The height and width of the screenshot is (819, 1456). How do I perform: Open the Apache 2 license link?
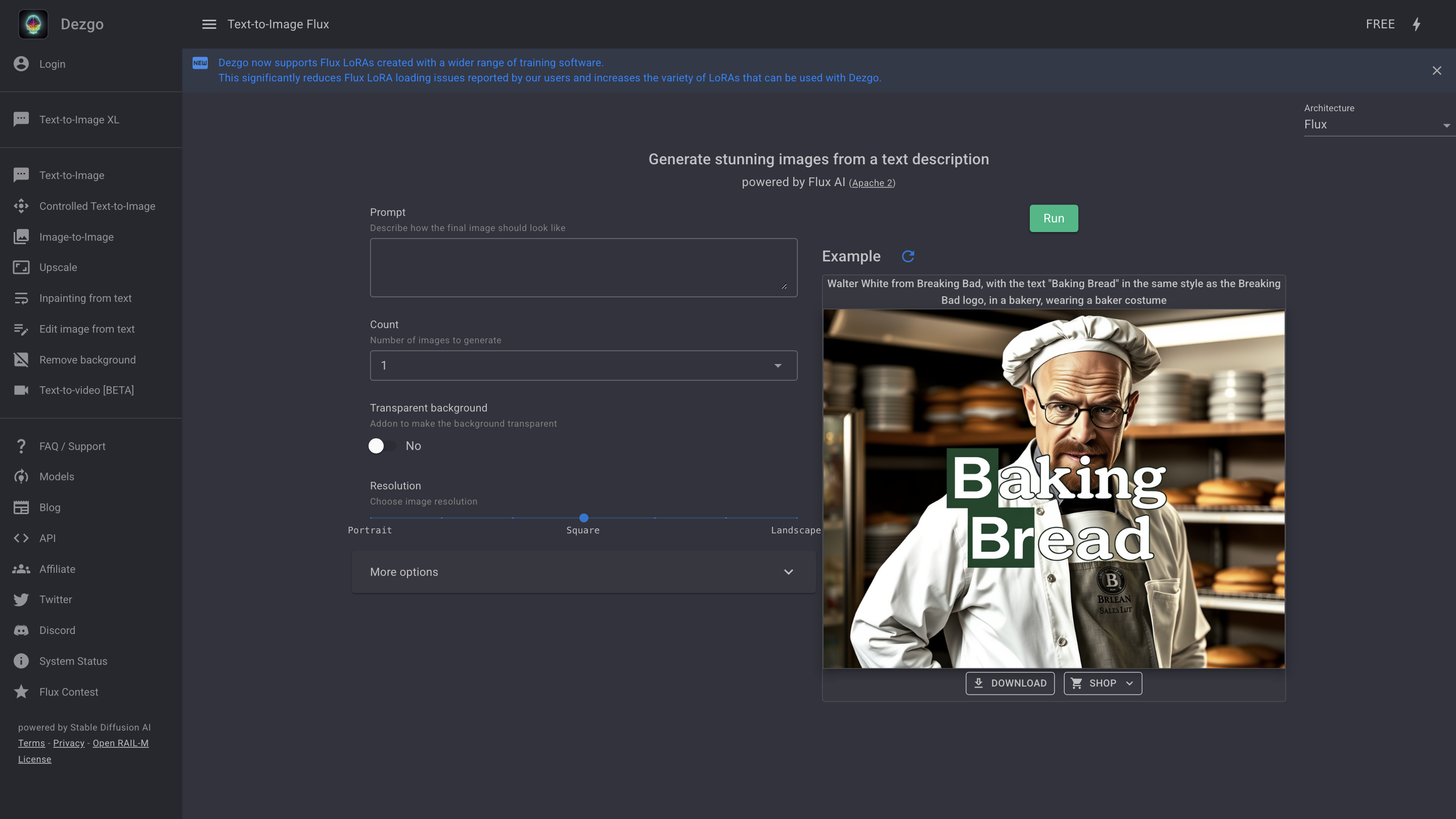[x=872, y=183]
